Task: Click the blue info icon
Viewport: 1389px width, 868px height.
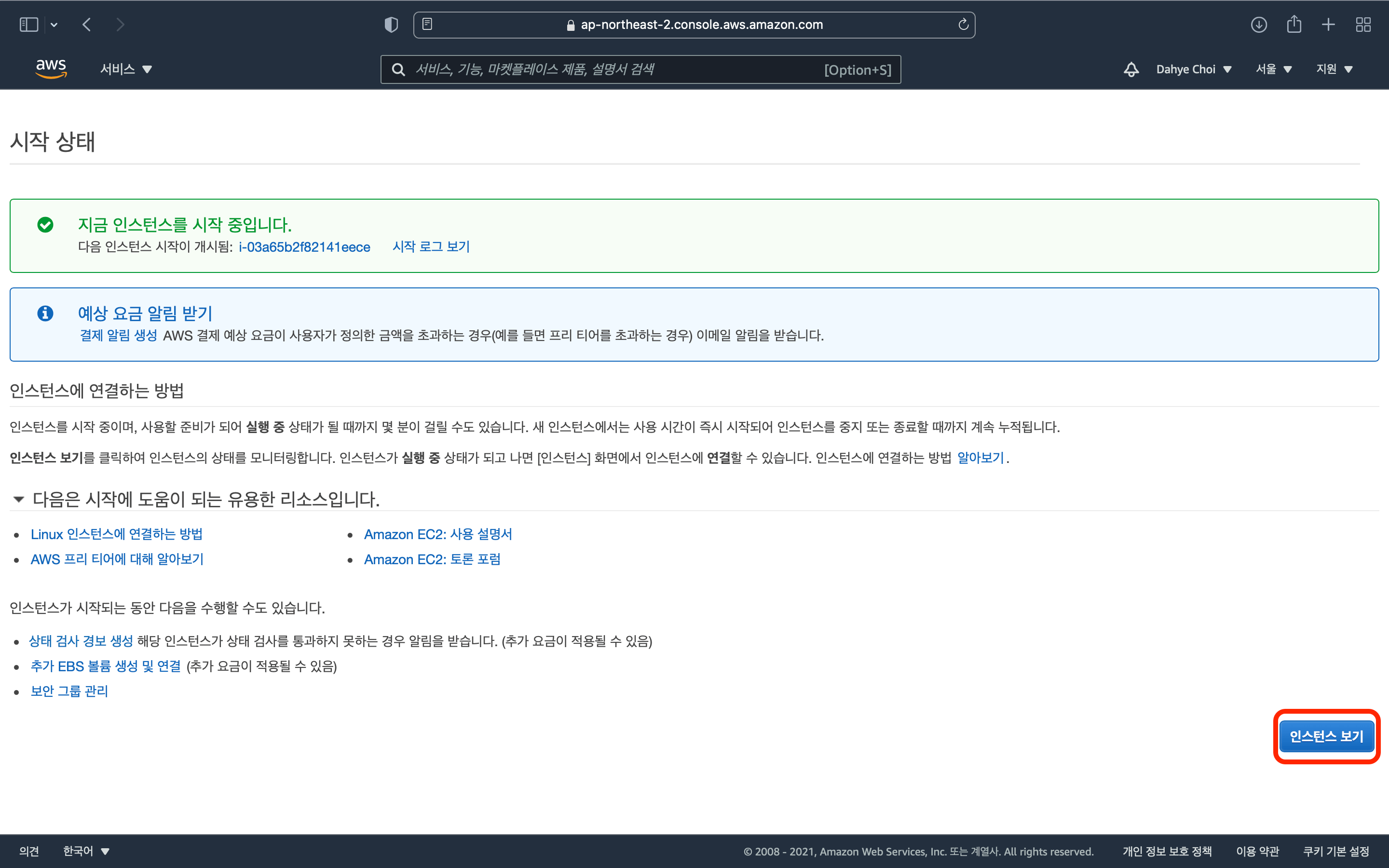Action: pyautogui.click(x=45, y=313)
